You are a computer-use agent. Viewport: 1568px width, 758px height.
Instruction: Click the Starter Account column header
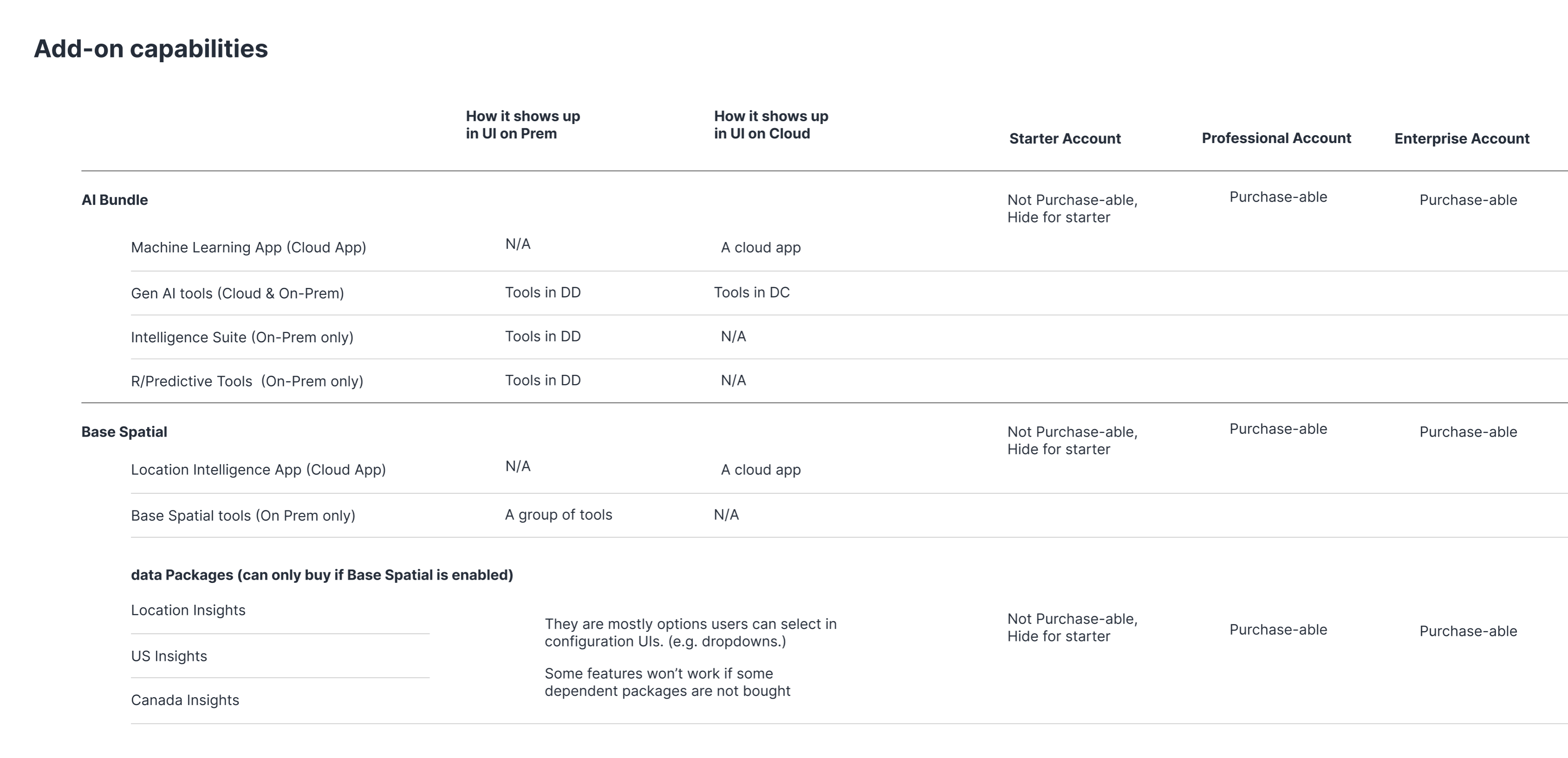[x=1065, y=139]
